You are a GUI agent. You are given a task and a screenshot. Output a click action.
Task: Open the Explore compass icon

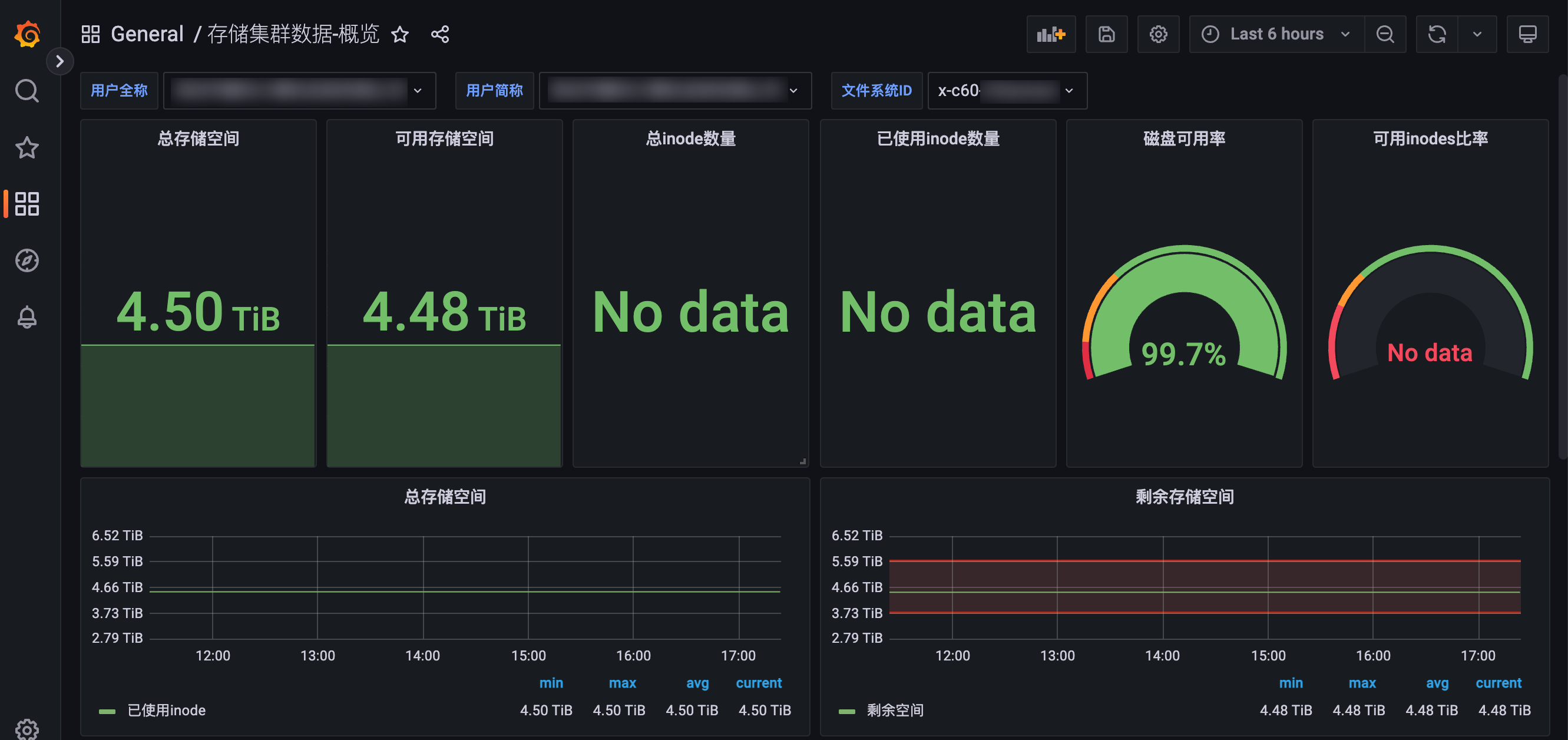tap(27, 260)
